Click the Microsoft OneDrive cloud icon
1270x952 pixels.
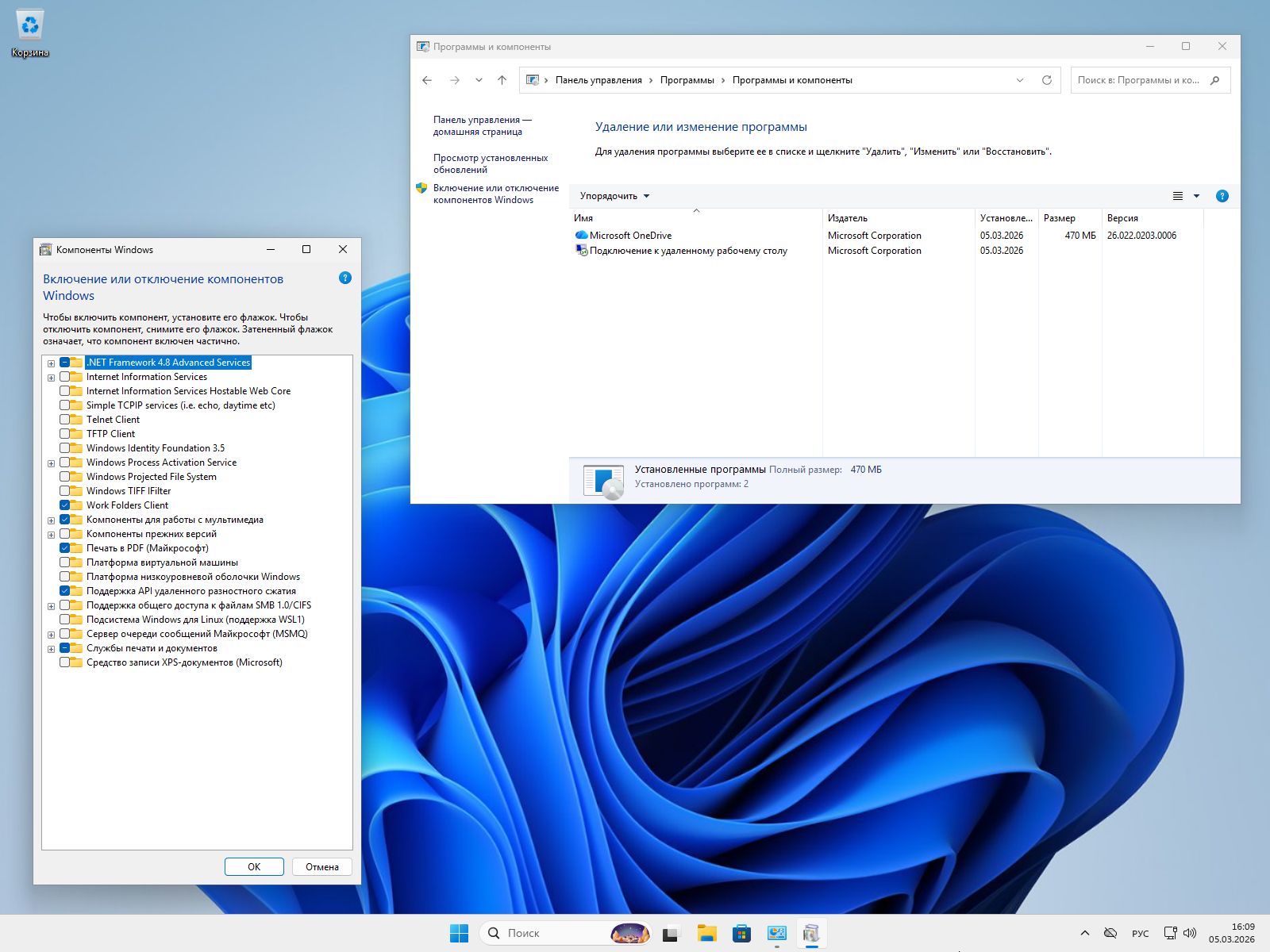point(580,235)
